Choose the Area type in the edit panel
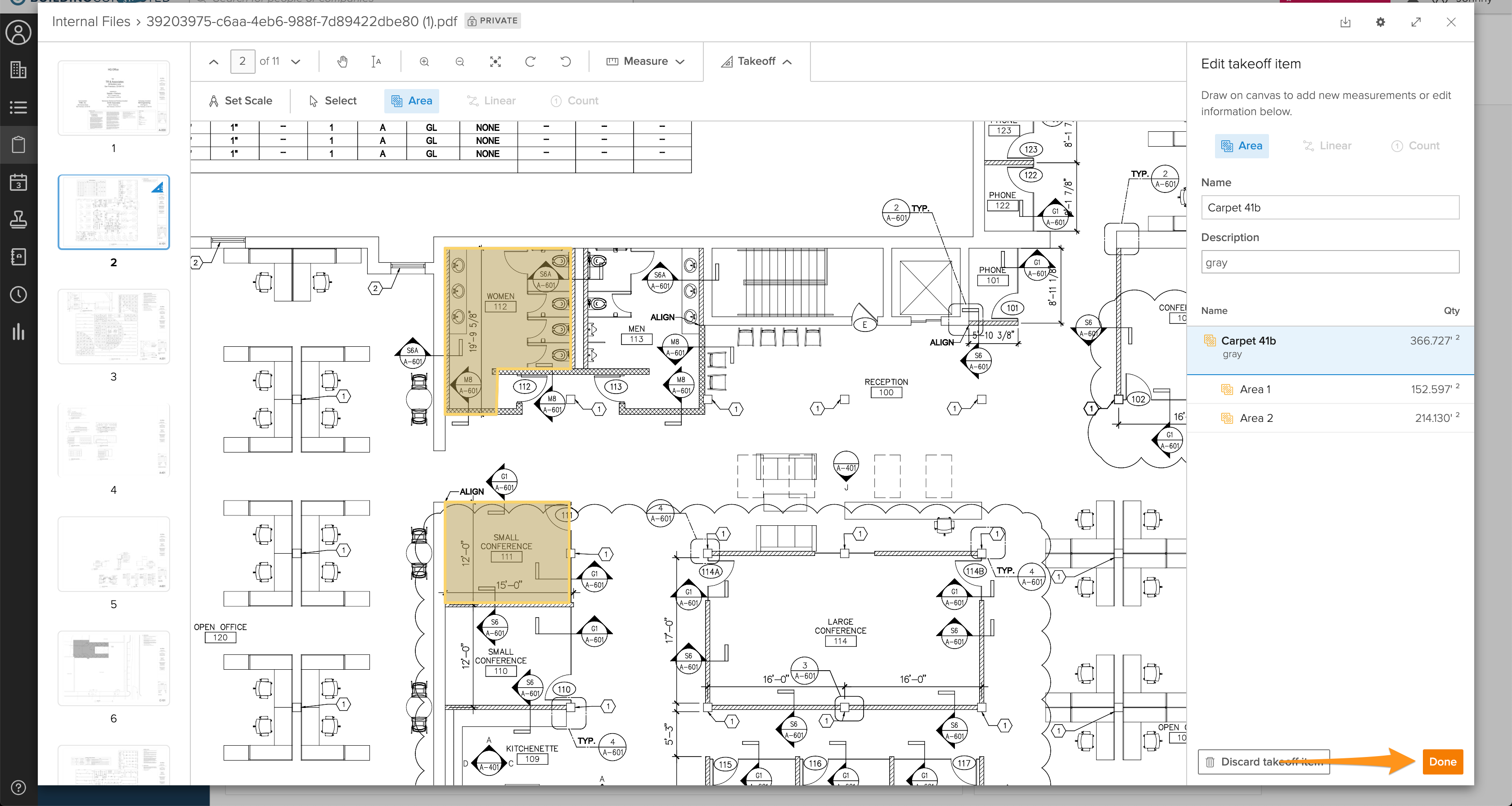 1242,145
